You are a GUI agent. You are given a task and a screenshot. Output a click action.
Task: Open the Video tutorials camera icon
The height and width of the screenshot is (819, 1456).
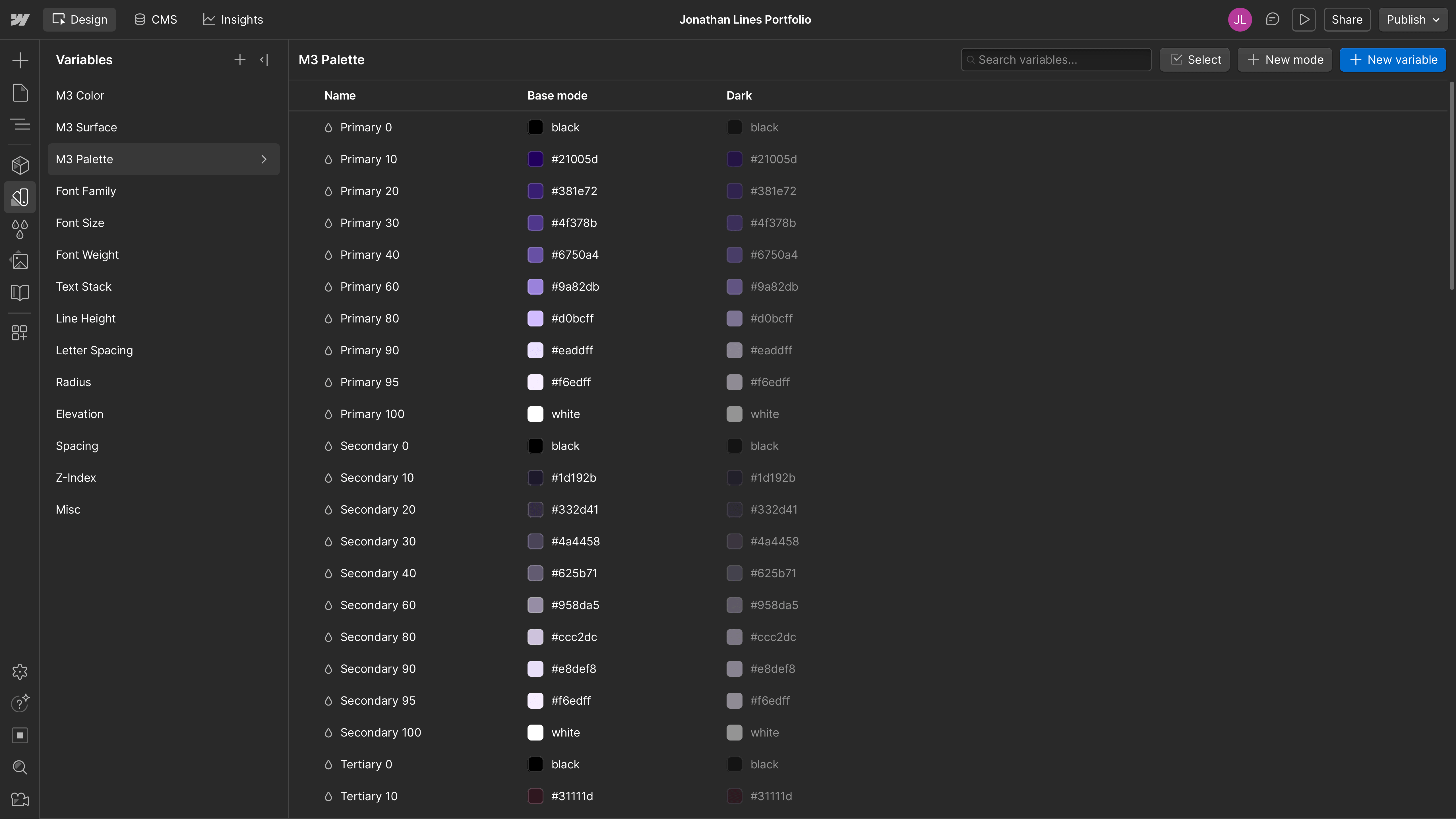[x=20, y=799]
